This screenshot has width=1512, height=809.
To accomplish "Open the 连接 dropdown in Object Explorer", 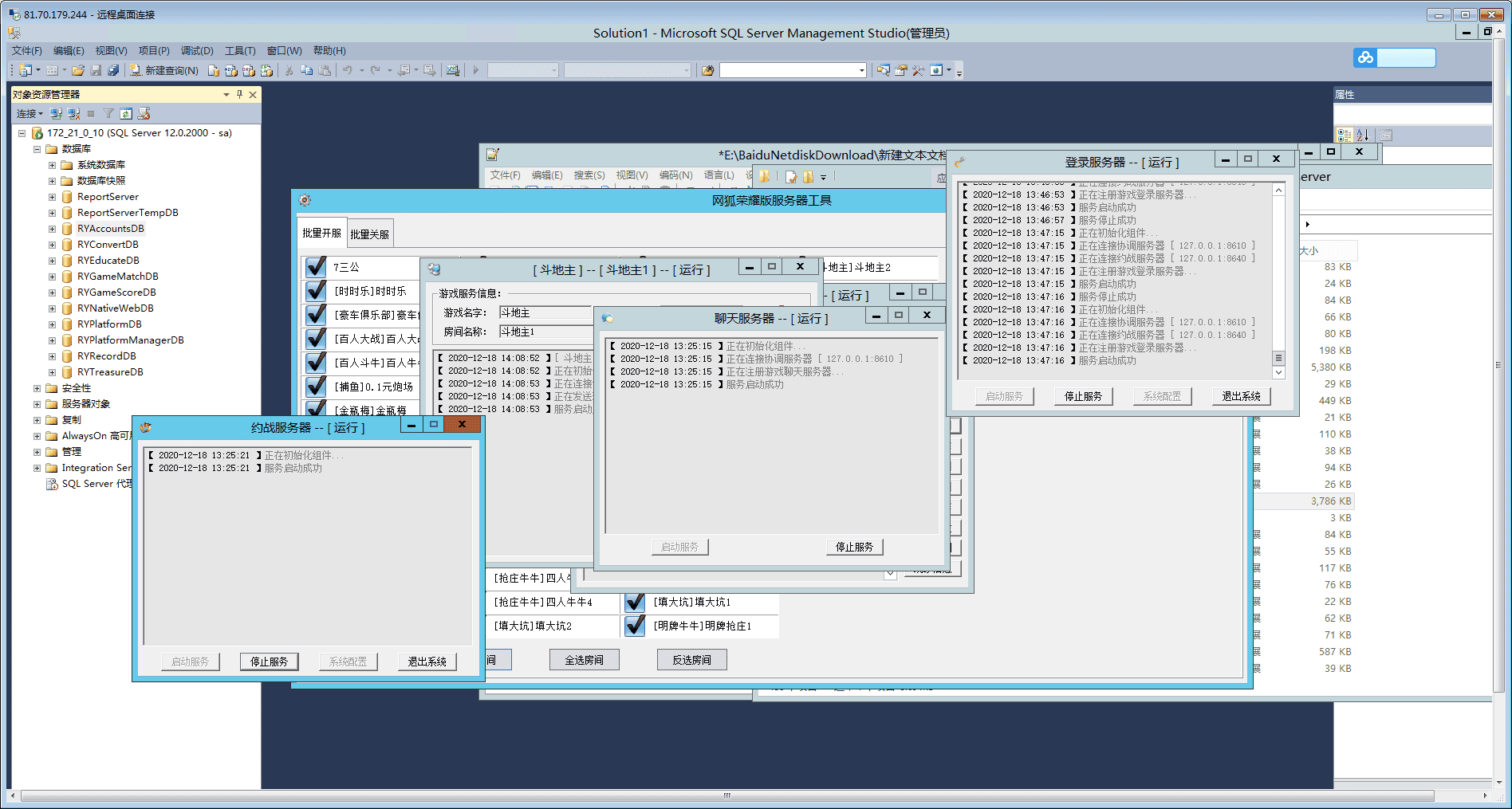I will (x=30, y=114).
